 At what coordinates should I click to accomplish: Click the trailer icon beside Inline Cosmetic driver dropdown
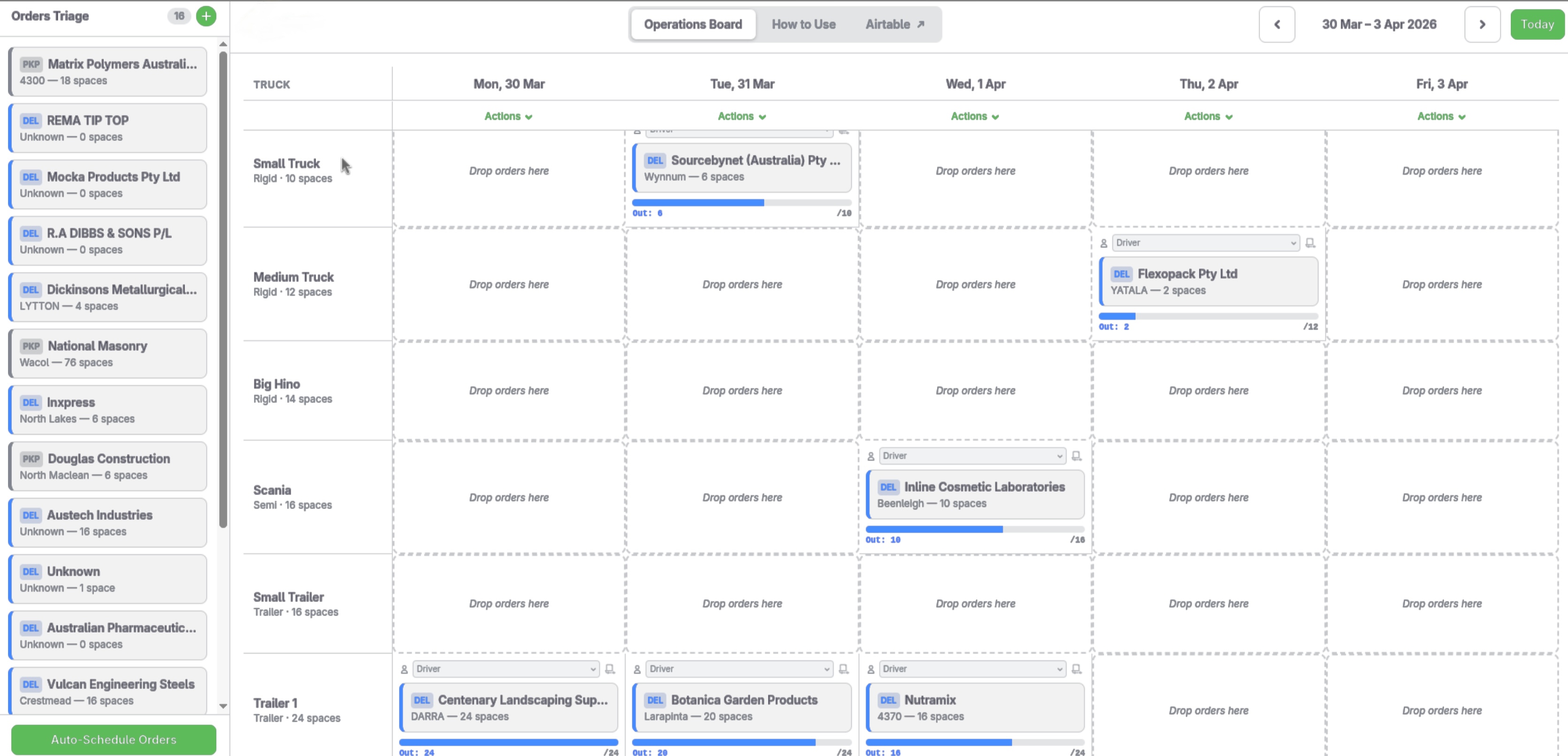coord(1076,456)
